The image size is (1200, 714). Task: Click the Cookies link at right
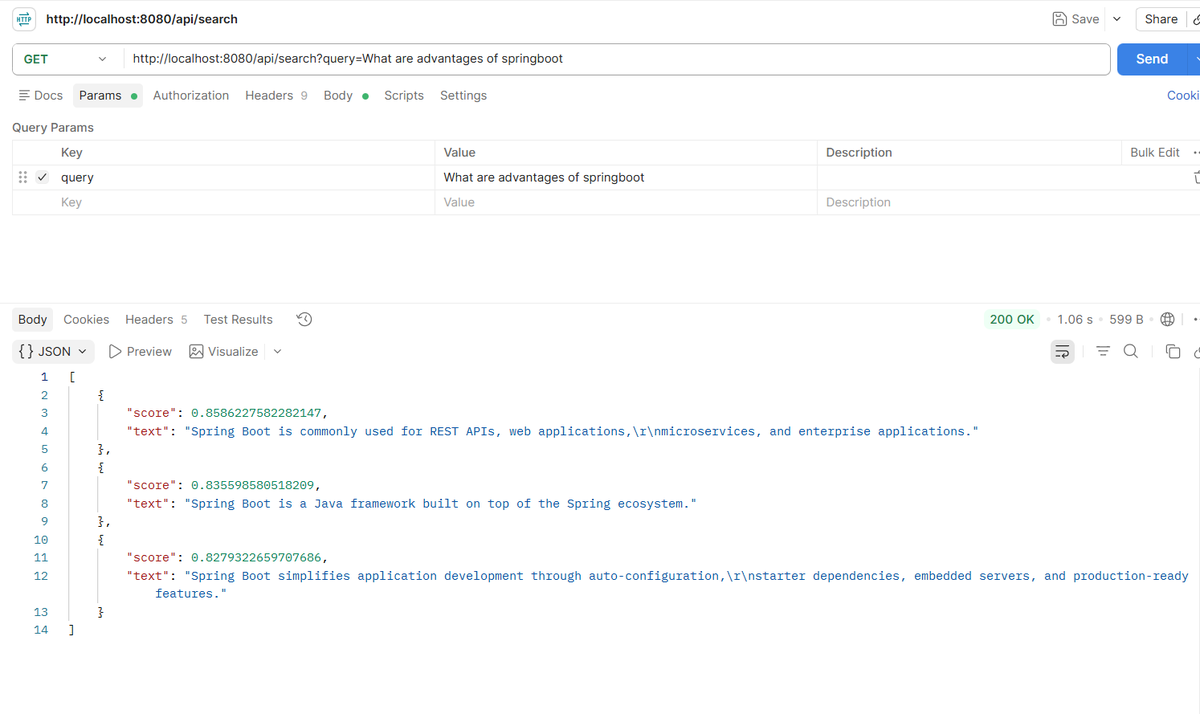[x=1183, y=95]
